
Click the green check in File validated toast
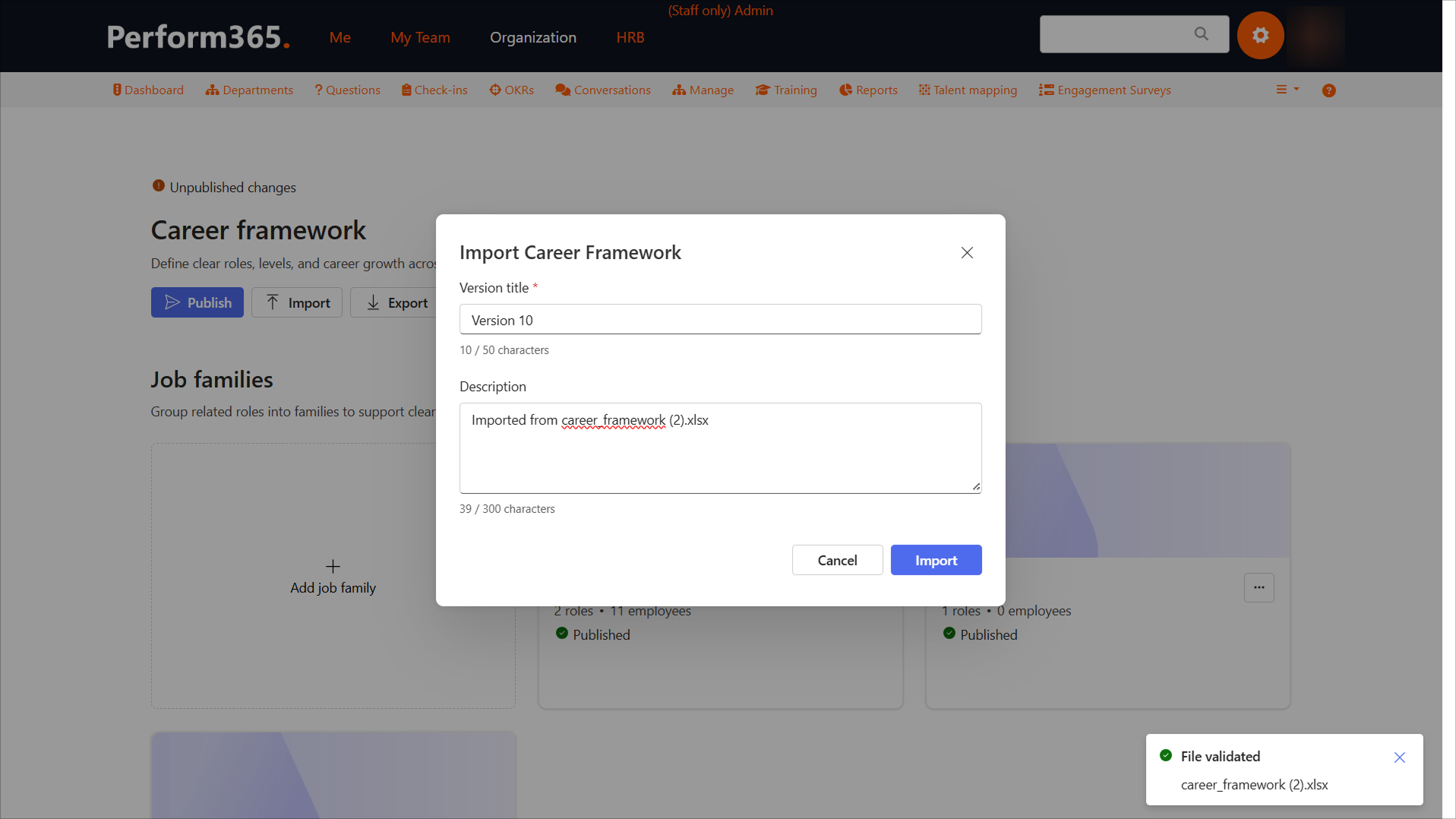1166,756
